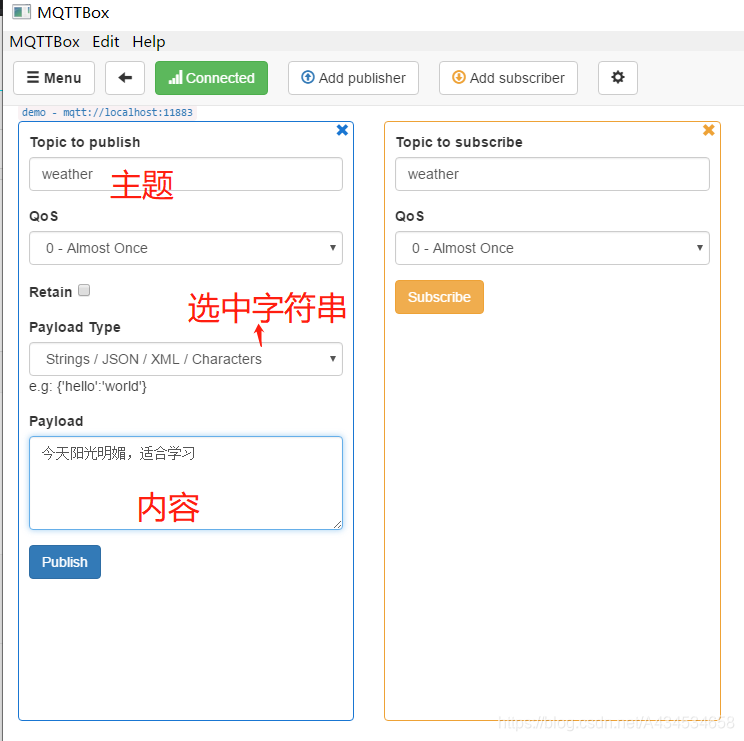744x741 pixels.
Task: Expand the subscriber QoS dropdown
Action: pyautogui.click(x=552, y=248)
